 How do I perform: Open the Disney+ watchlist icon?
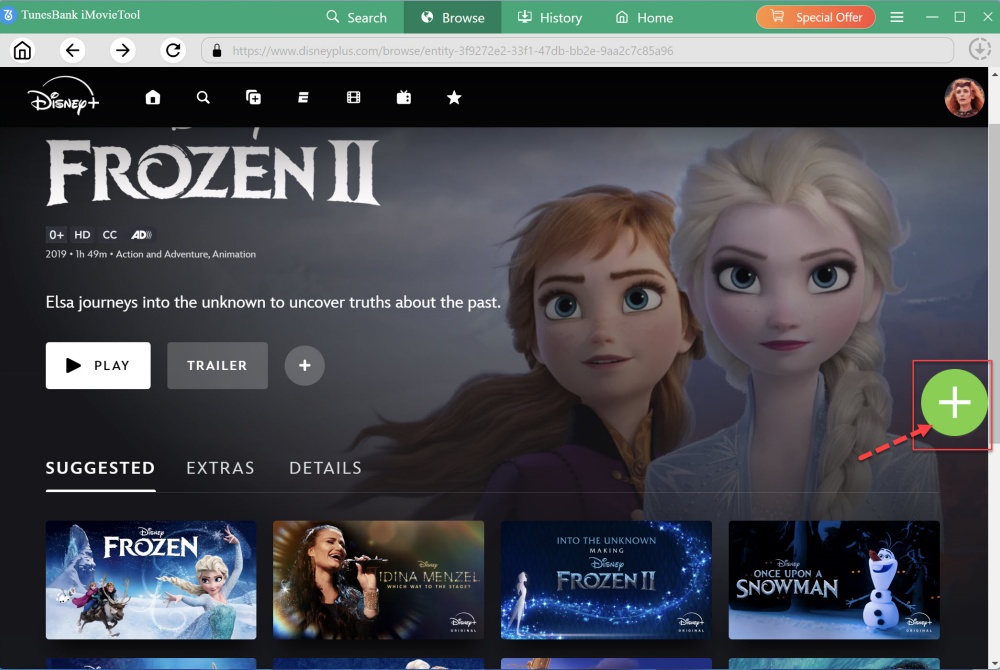coord(254,97)
